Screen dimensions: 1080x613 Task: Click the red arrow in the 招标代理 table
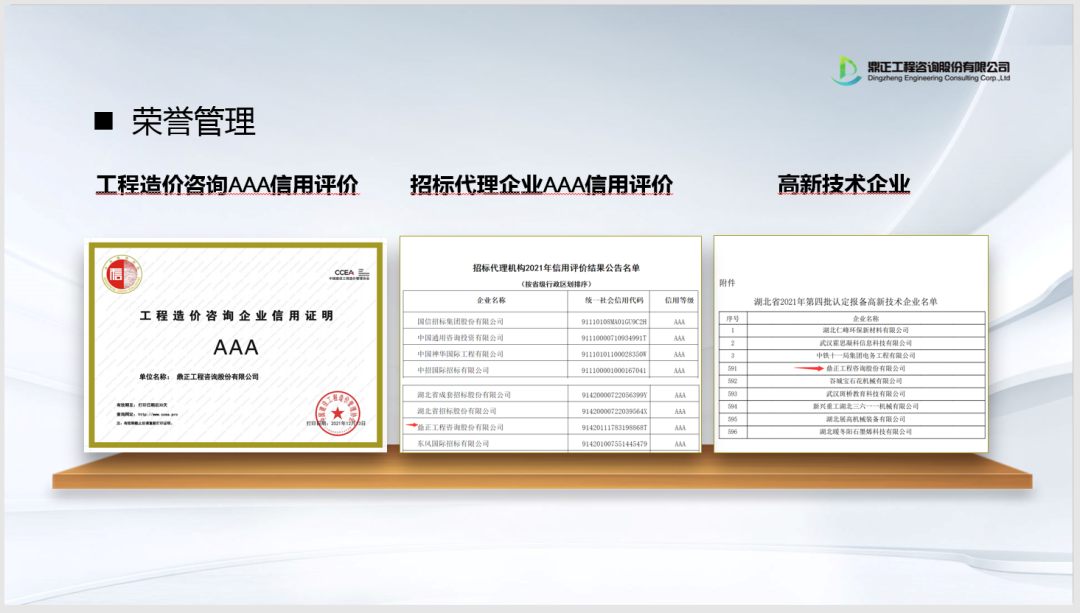[x=410, y=427]
